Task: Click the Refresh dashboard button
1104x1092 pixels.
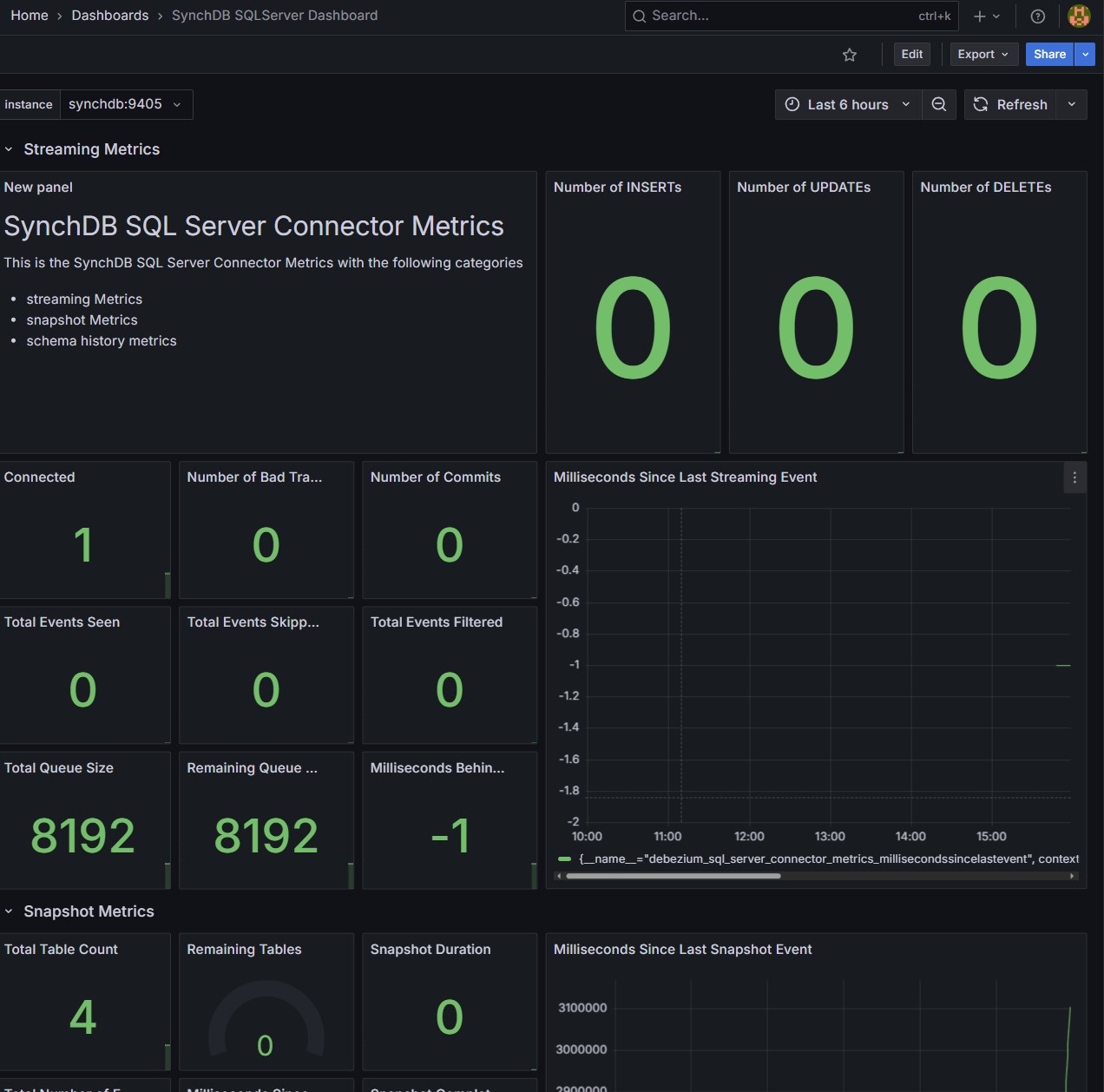Action: tap(1010, 104)
